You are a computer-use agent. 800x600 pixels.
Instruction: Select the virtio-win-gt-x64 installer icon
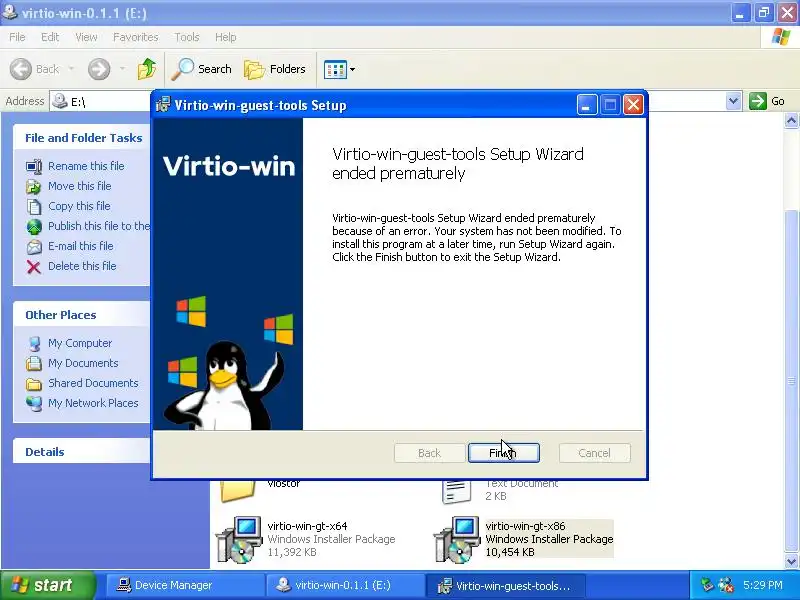(239, 539)
